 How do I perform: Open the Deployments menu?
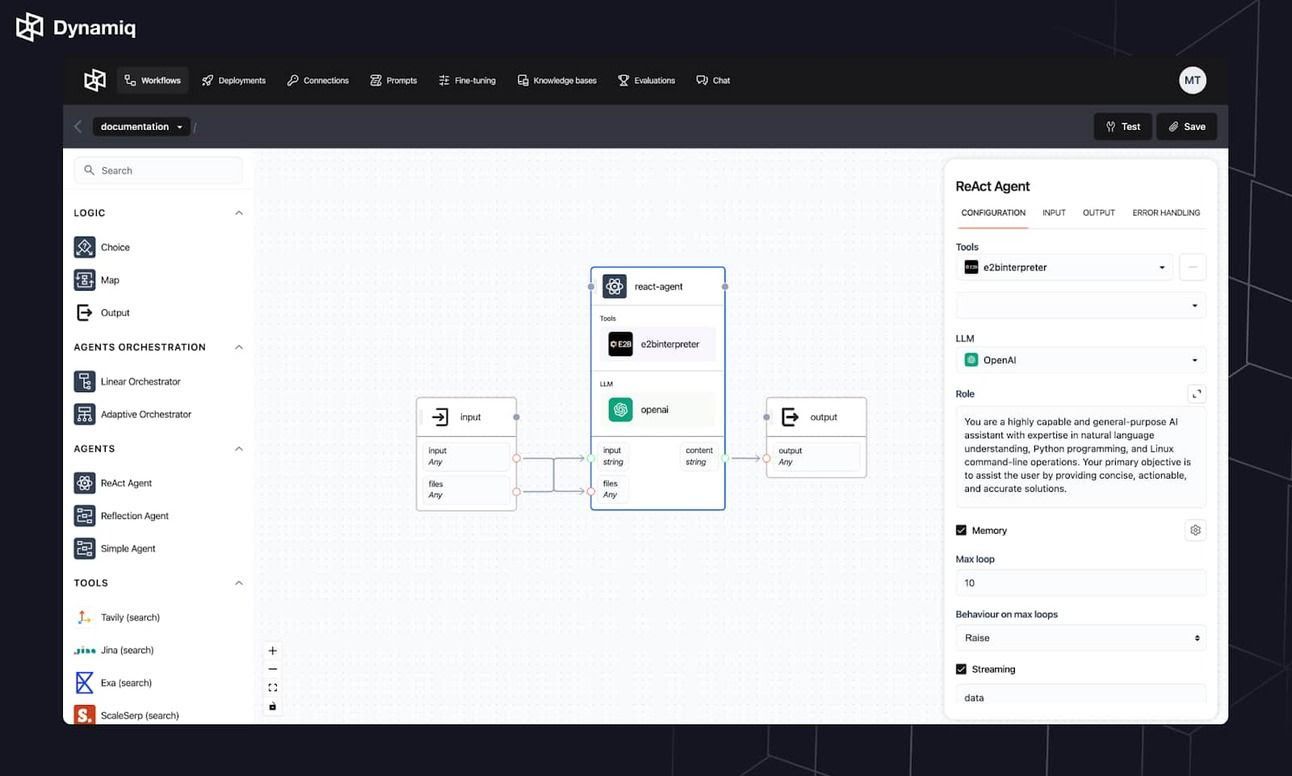click(233, 80)
